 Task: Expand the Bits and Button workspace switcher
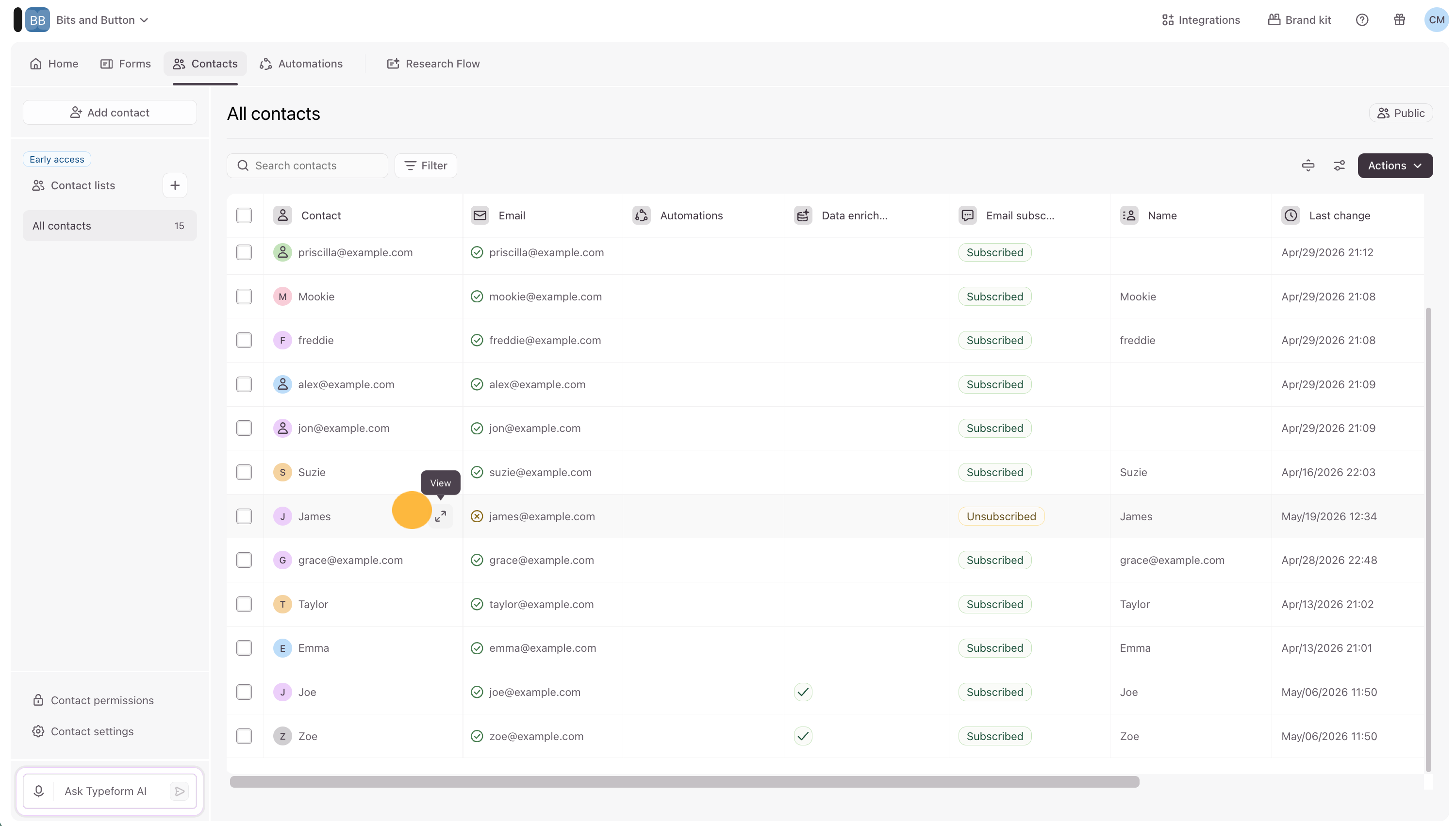pos(102,20)
